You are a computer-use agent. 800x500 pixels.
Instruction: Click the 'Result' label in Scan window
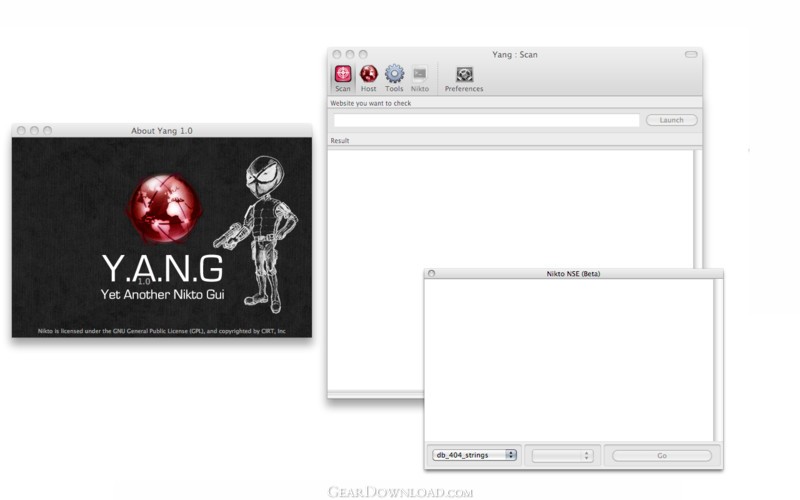point(340,141)
